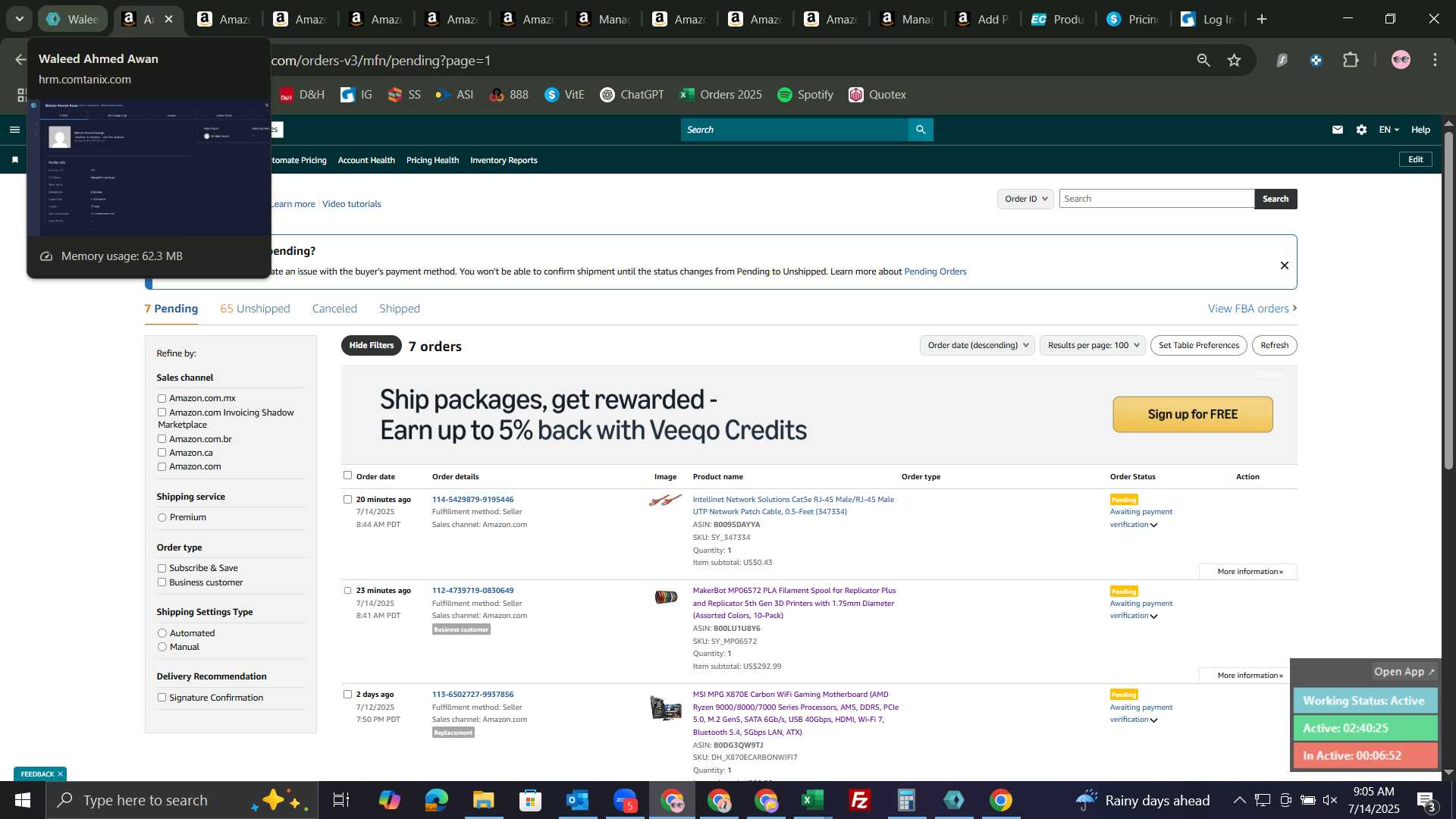Open the Chrome extensions puzzle icon
The width and height of the screenshot is (1456, 819).
(x=1351, y=60)
